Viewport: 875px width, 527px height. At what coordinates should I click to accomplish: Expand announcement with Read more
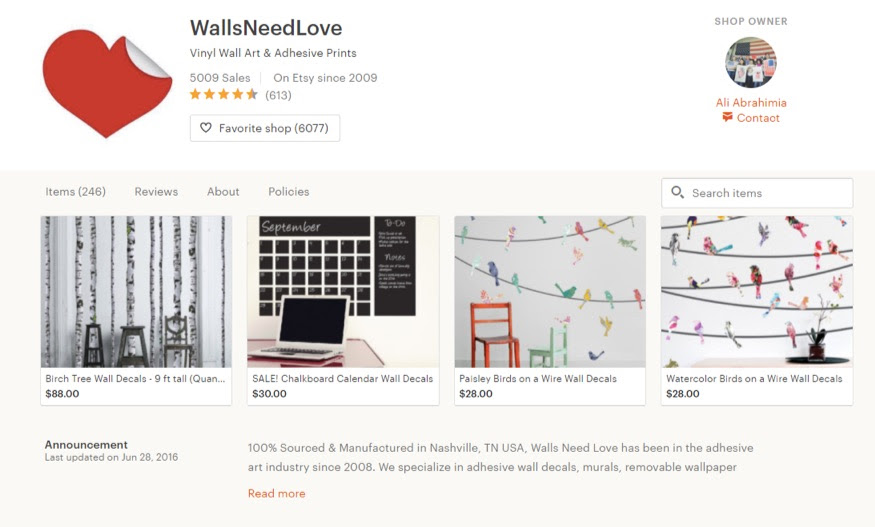[x=276, y=494]
